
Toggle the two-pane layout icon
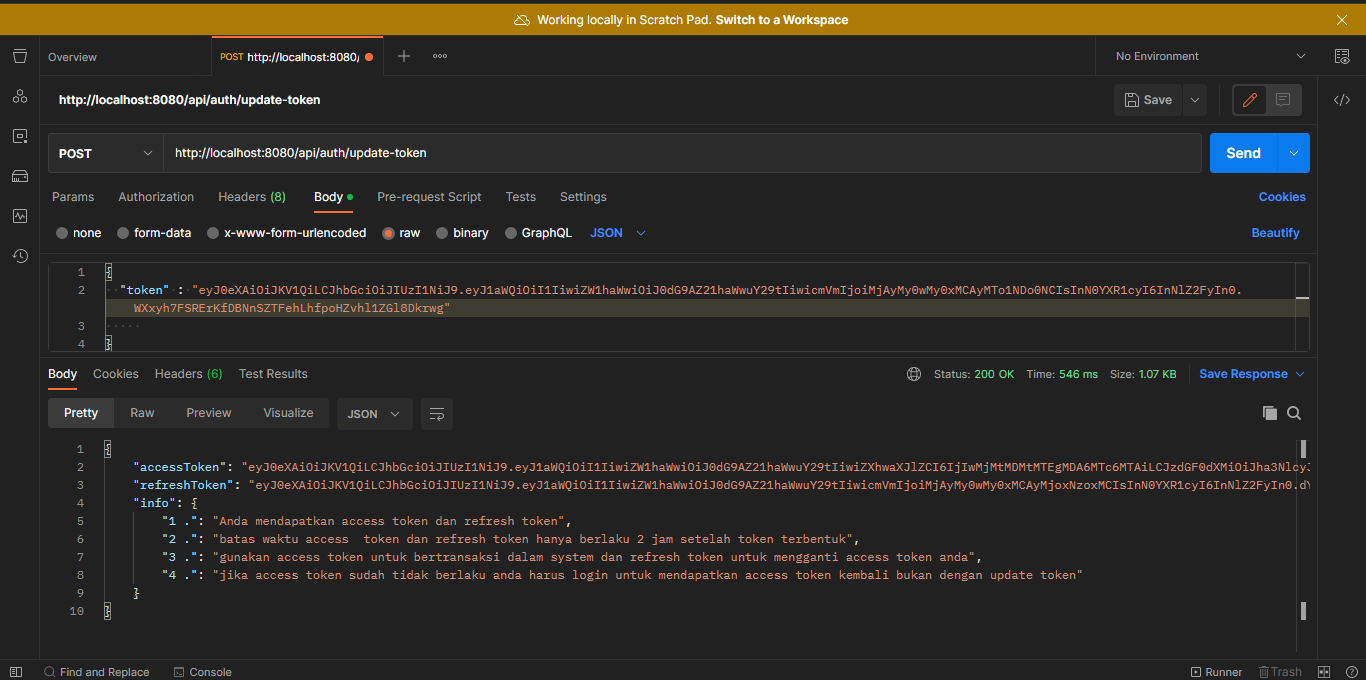[1324, 672]
